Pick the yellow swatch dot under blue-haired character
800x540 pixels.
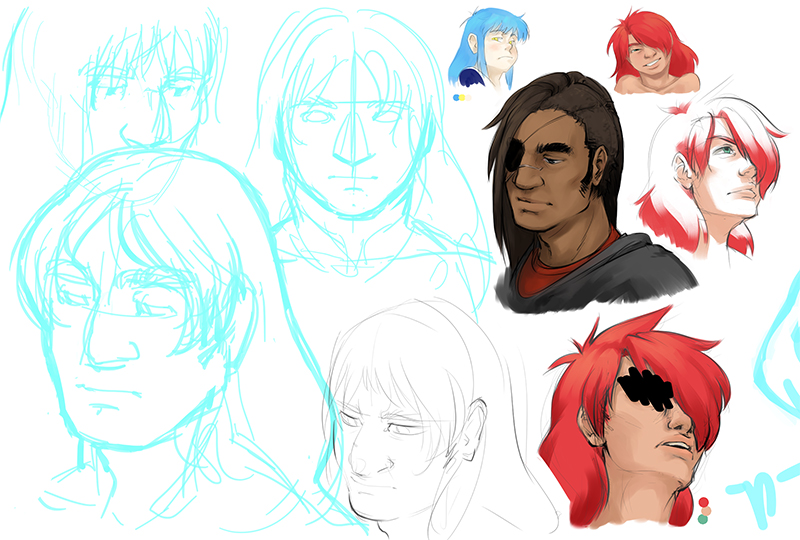pyautogui.click(x=462, y=98)
